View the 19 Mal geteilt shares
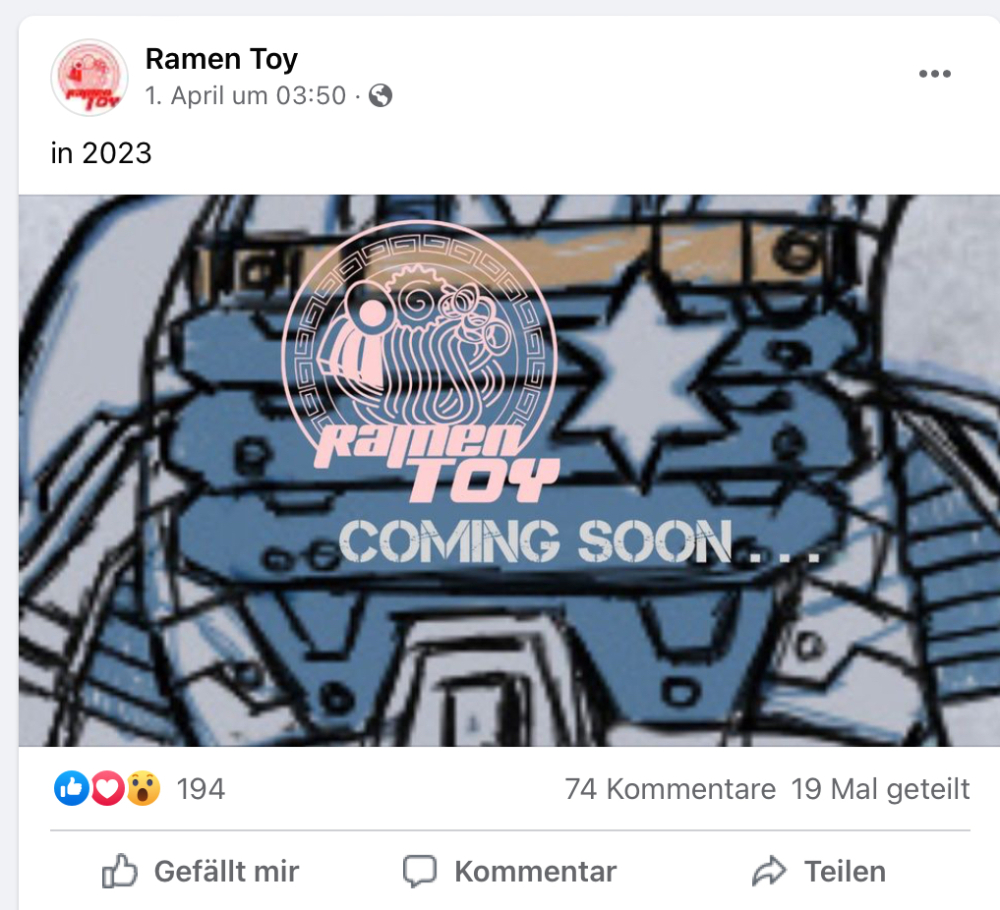Screen dimensions: 1000x910 point(880,789)
